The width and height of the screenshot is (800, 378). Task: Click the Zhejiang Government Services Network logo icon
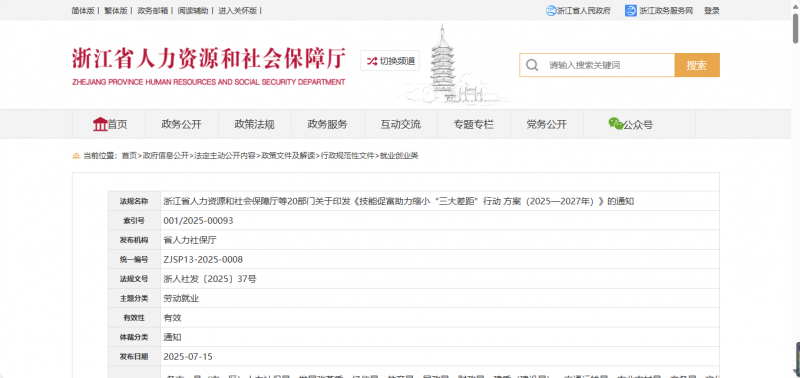pyautogui.click(x=631, y=11)
